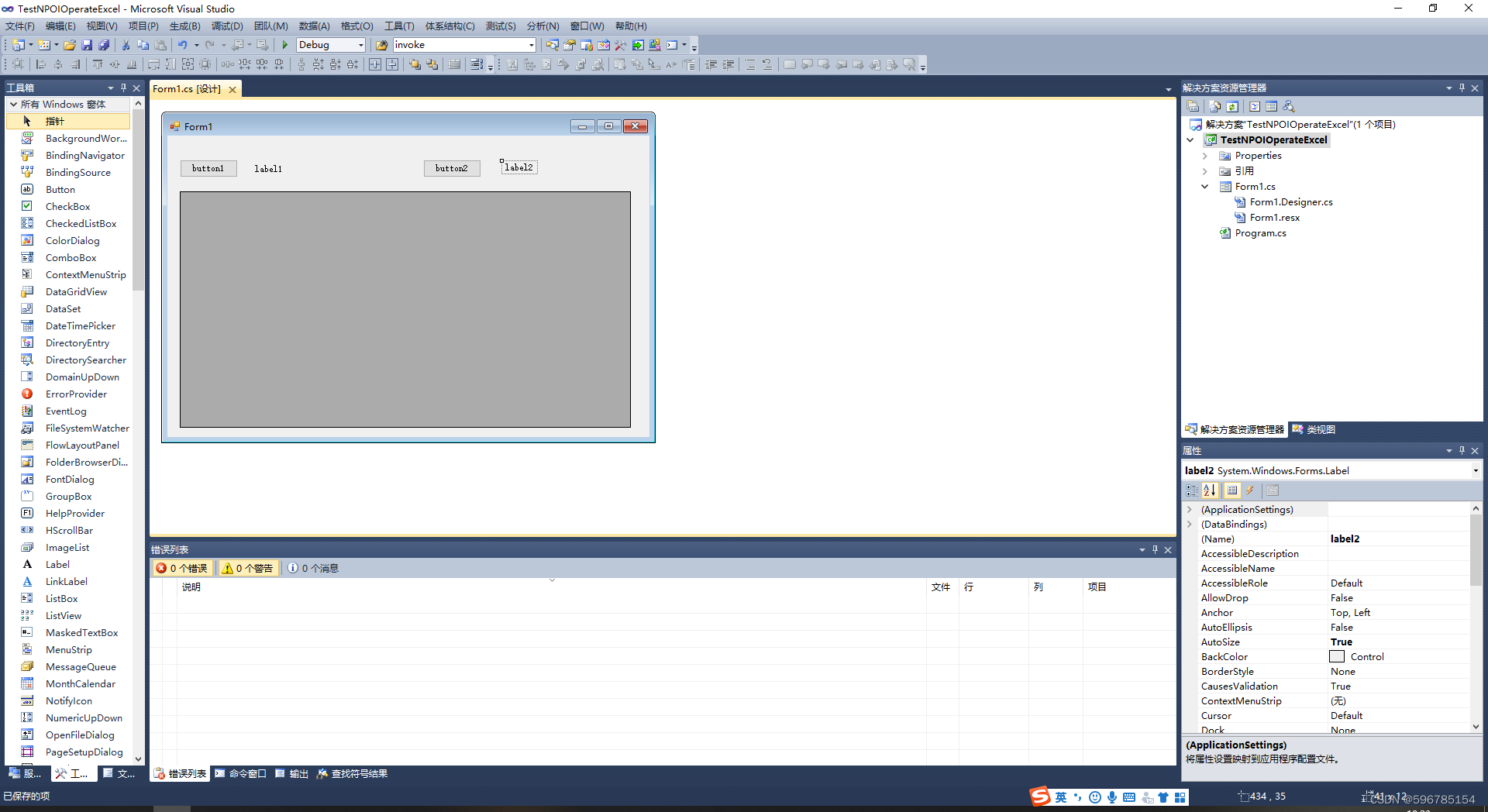
Task: Pick DataGridView from the Toolbox
Action: click(x=76, y=292)
